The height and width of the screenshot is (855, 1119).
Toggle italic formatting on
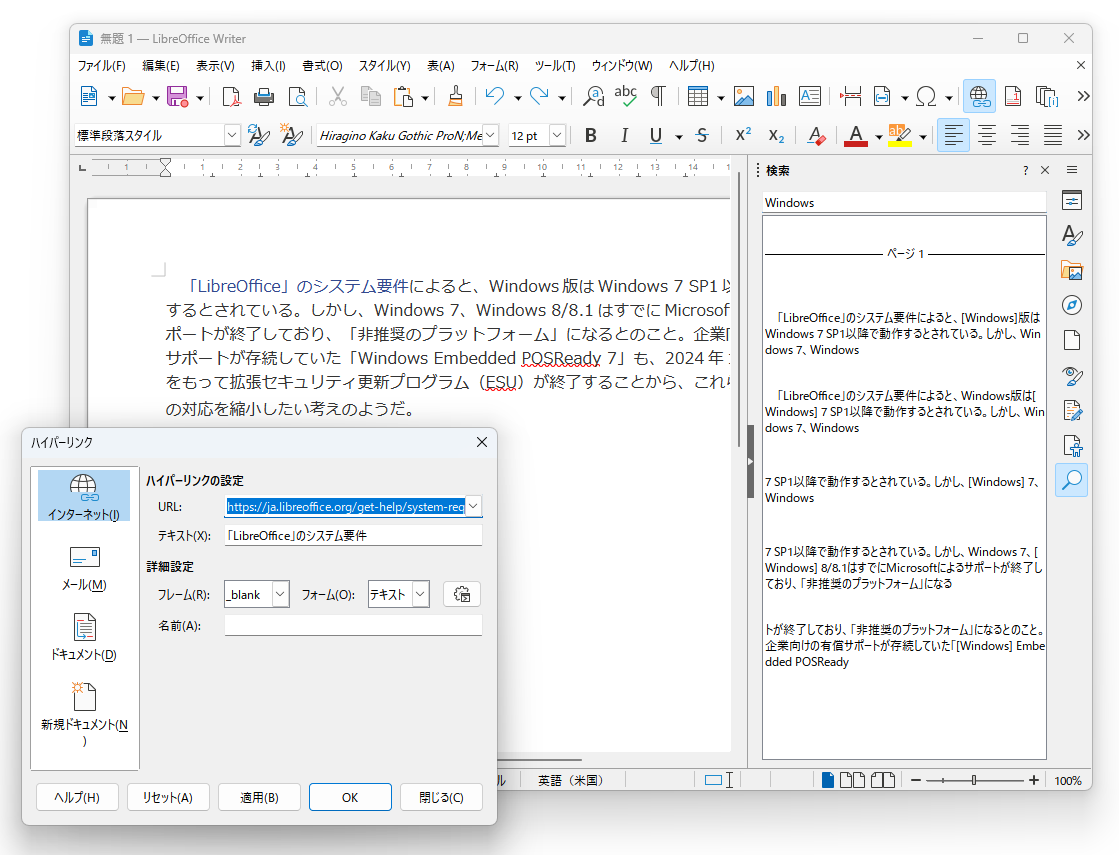(x=624, y=134)
